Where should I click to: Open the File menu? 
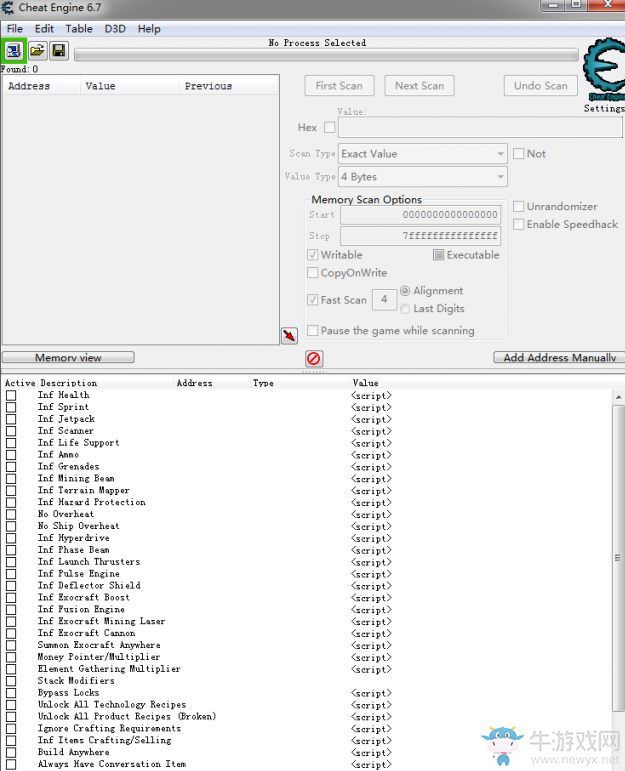point(15,29)
